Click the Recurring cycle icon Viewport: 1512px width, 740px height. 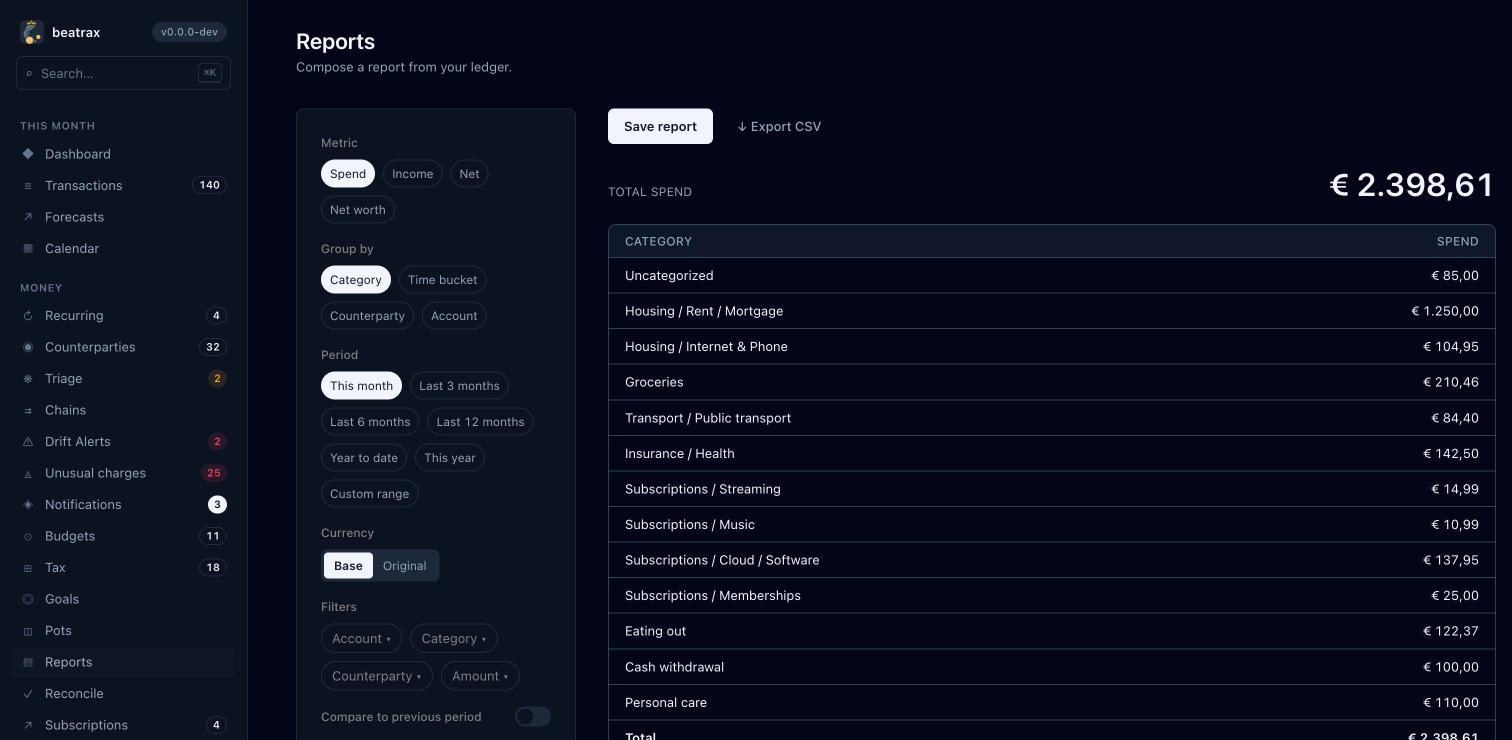[28, 316]
